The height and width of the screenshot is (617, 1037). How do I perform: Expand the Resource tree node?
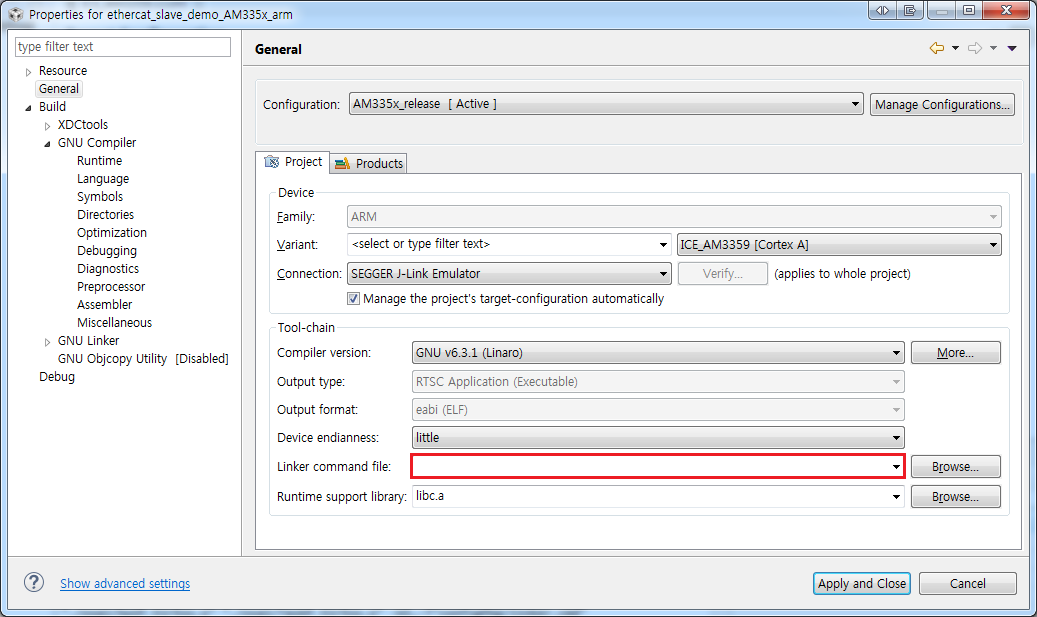pyautogui.click(x=28, y=71)
